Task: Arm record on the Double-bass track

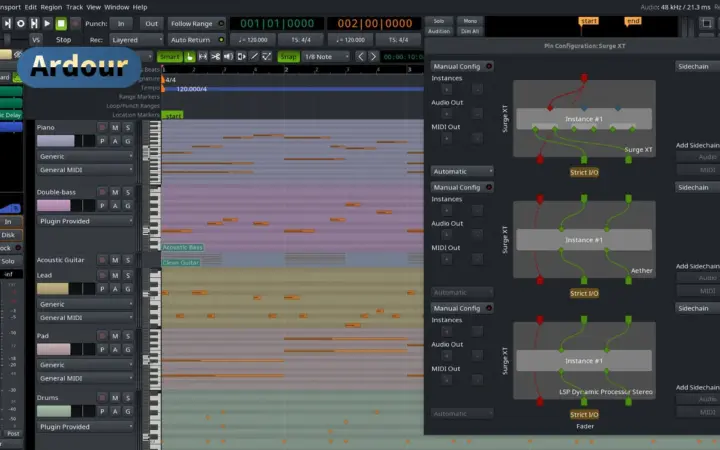Action: (102, 192)
